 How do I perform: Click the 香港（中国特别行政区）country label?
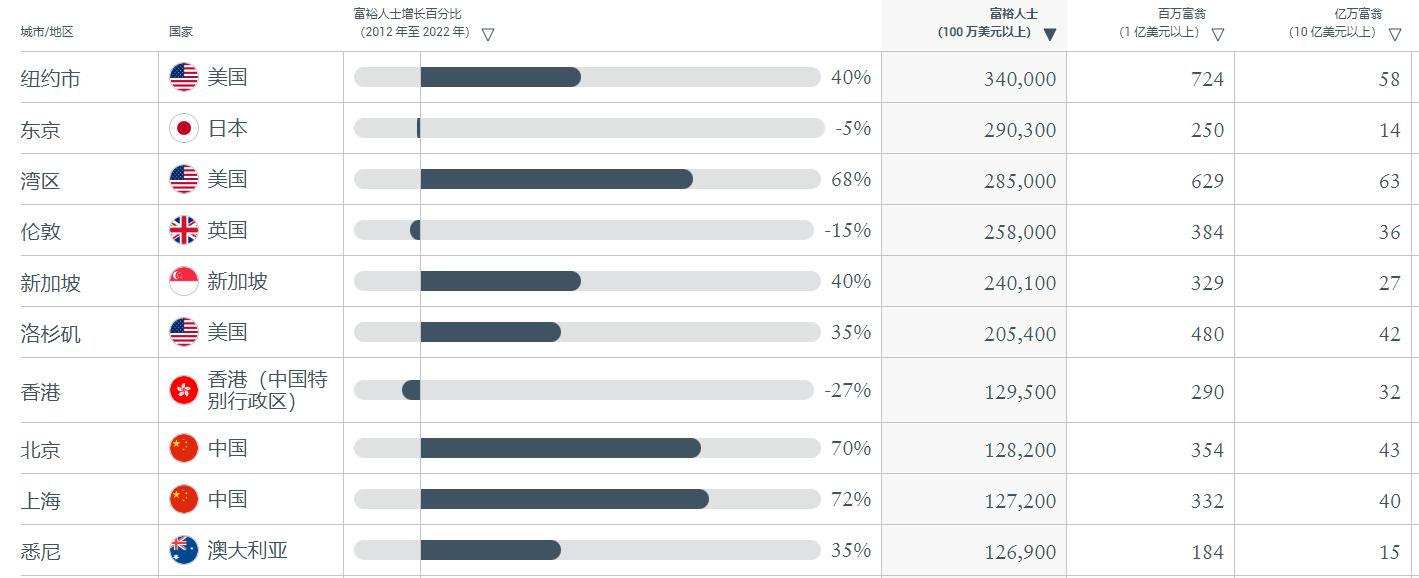pos(267,391)
